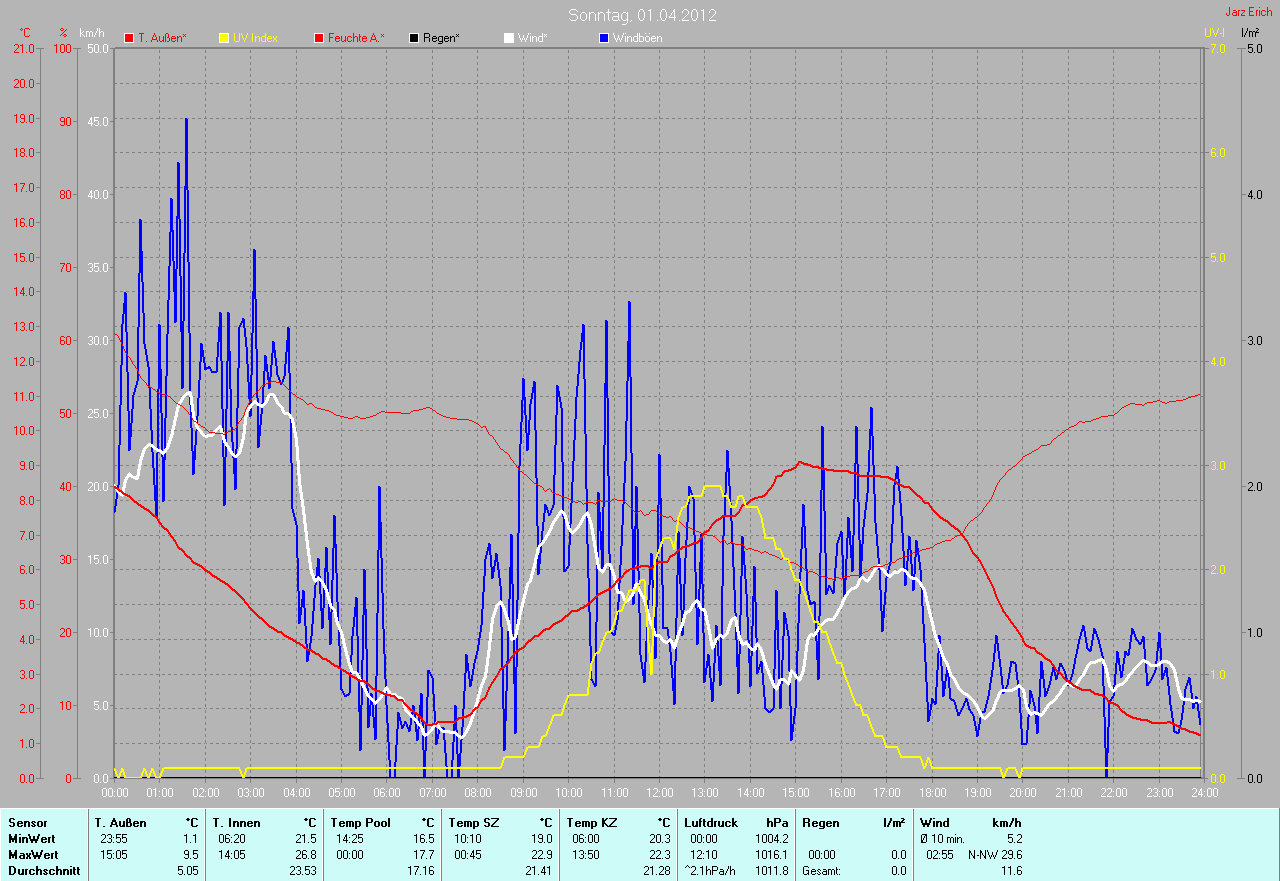Click the red swatch beside T. Außen
The height and width of the screenshot is (881, 1280).
128,38
